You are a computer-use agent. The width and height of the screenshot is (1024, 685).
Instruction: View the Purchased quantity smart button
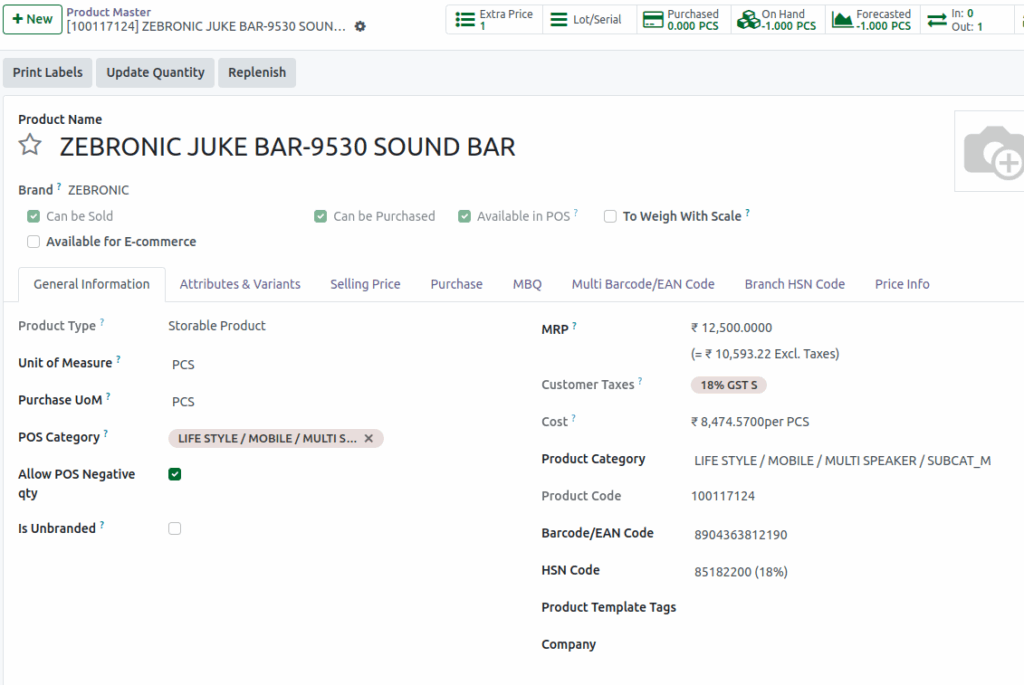tap(681, 18)
